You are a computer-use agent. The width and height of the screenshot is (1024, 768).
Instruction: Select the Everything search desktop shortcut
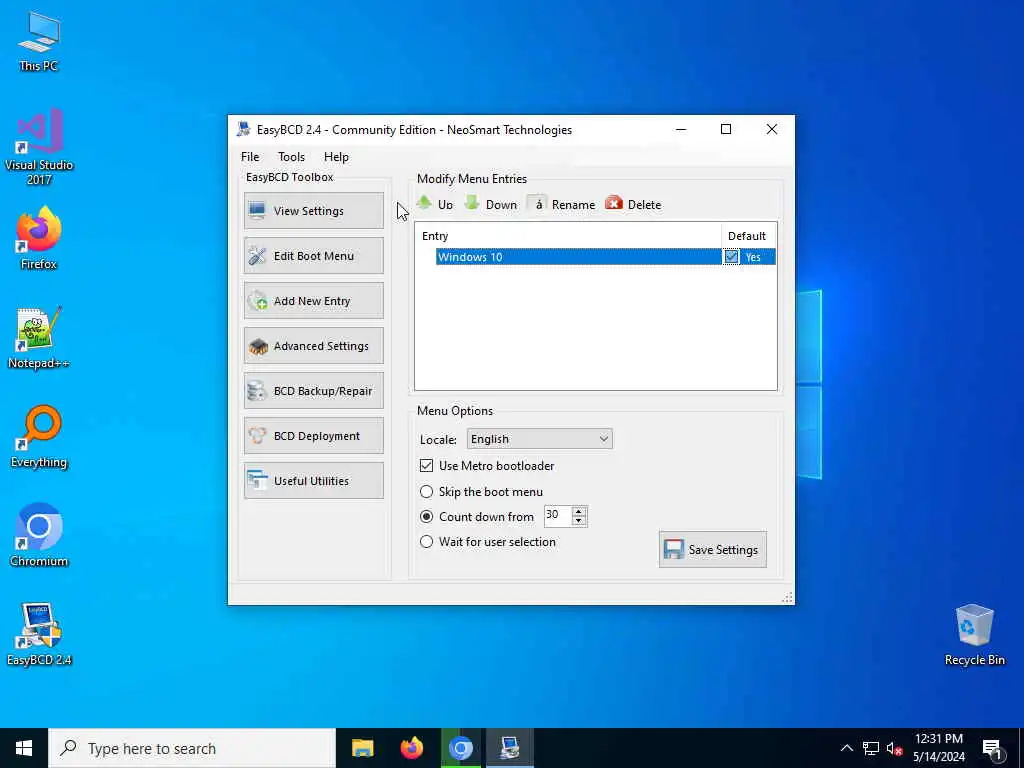[x=39, y=437]
